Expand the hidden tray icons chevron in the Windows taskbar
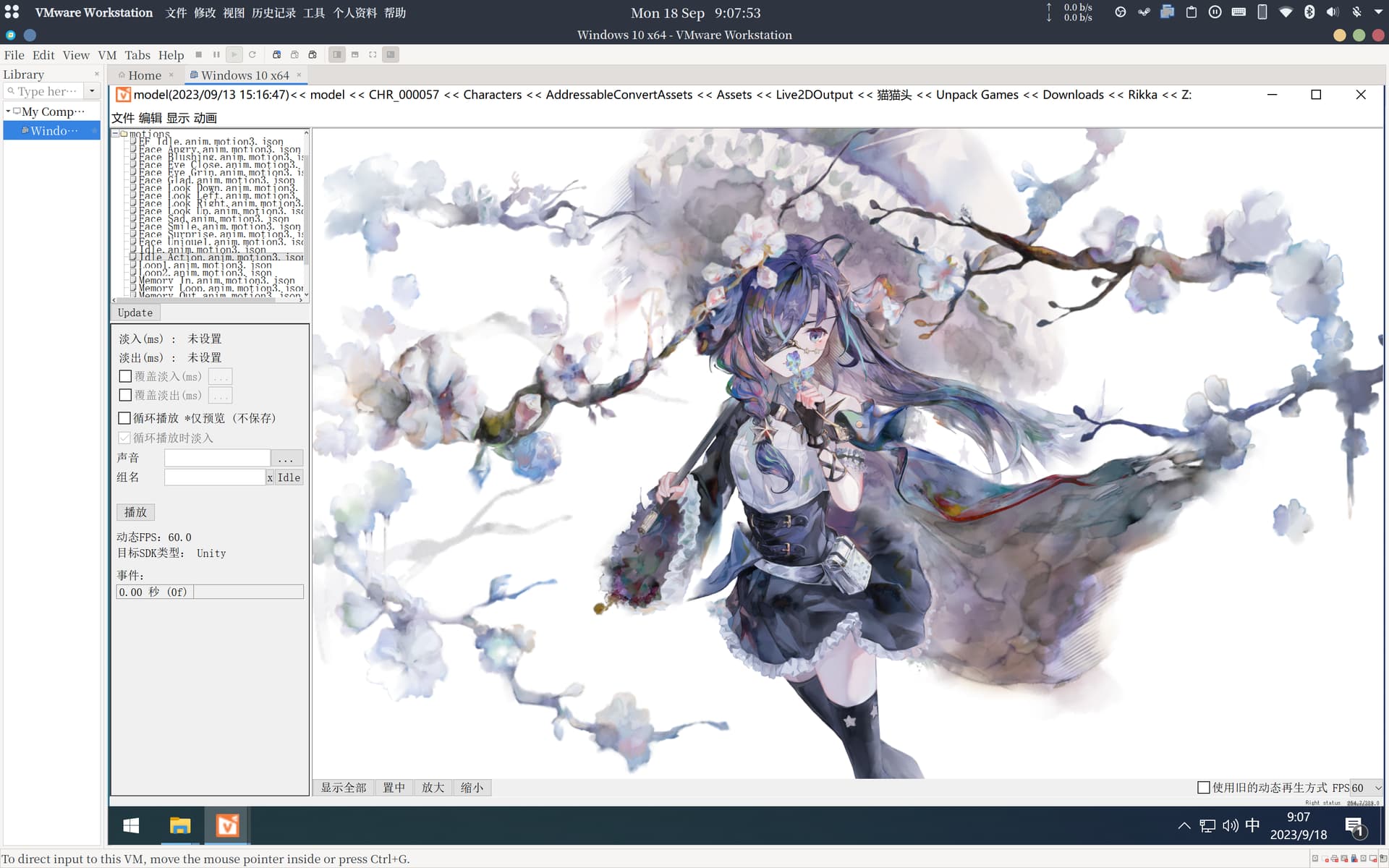The height and width of the screenshot is (868, 1389). pos(1184,826)
